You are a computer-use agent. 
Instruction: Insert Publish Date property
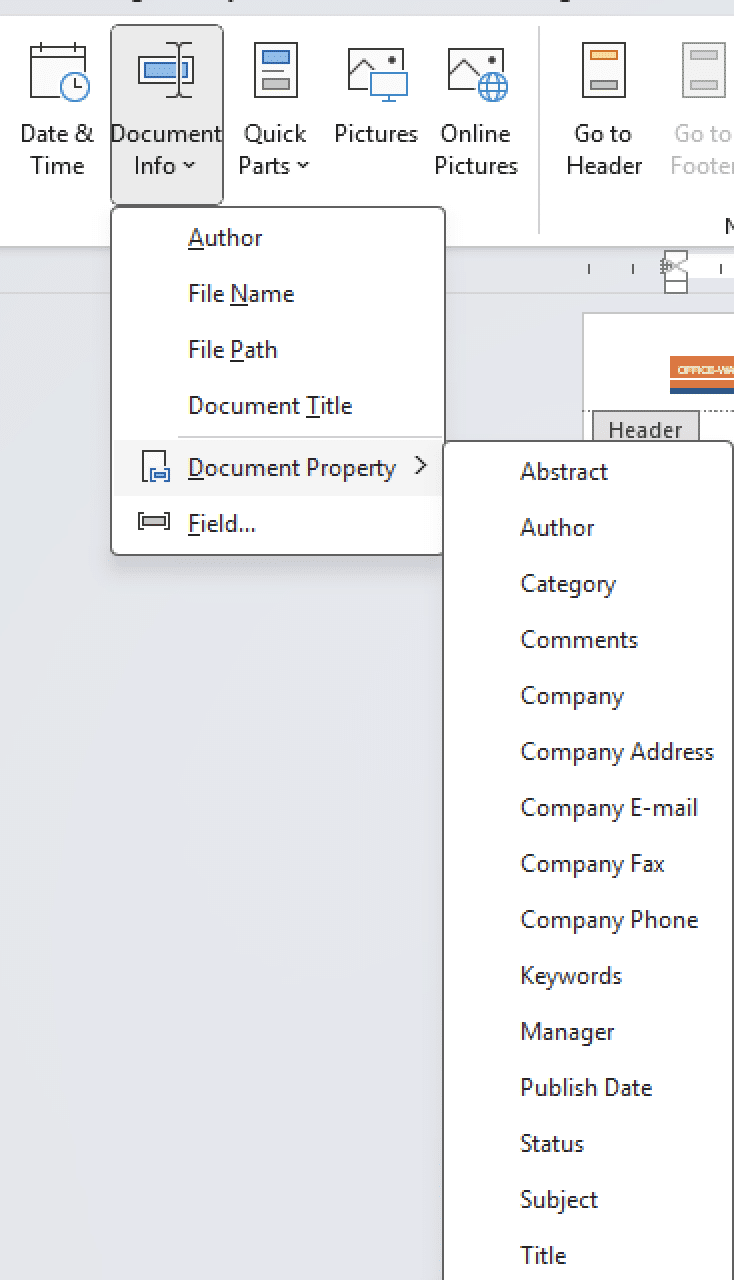point(586,1088)
